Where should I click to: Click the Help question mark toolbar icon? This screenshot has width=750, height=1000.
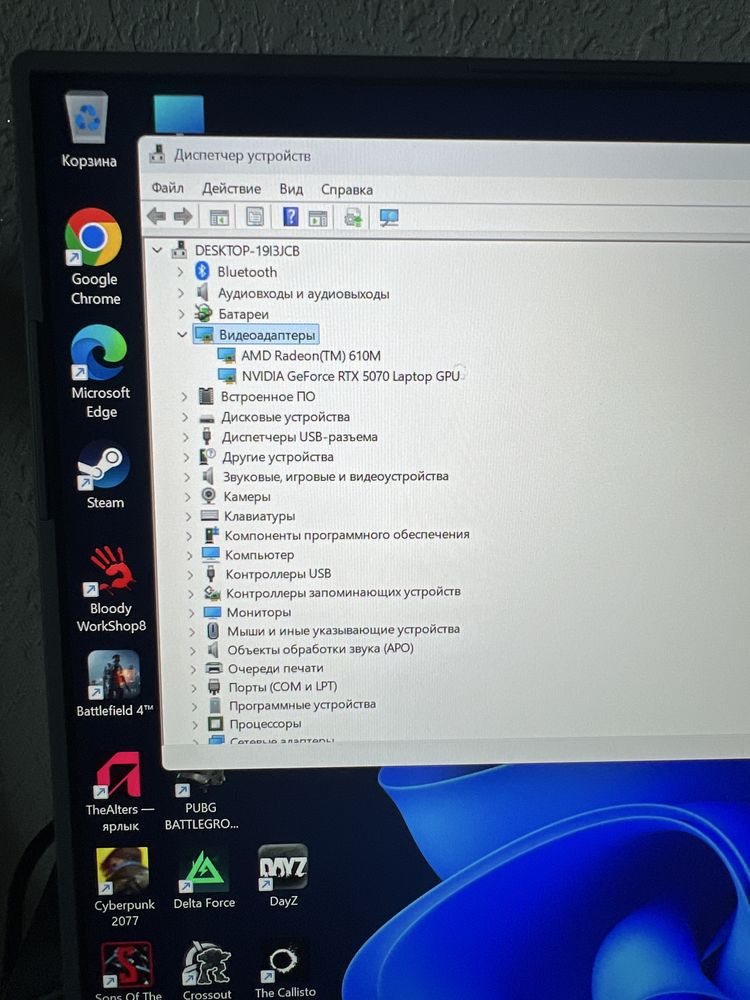point(290,217)
